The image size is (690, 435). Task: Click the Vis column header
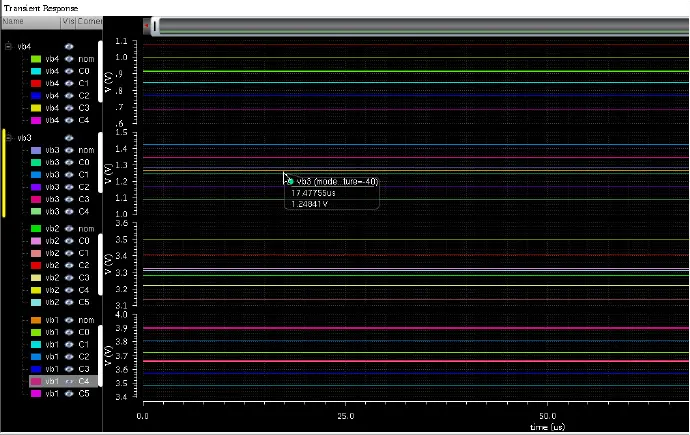point(68,22)
